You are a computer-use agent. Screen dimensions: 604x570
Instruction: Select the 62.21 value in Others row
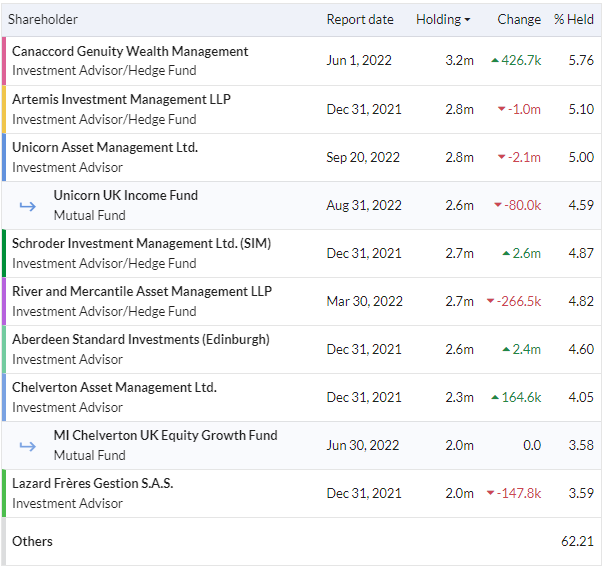click(577, 541)
